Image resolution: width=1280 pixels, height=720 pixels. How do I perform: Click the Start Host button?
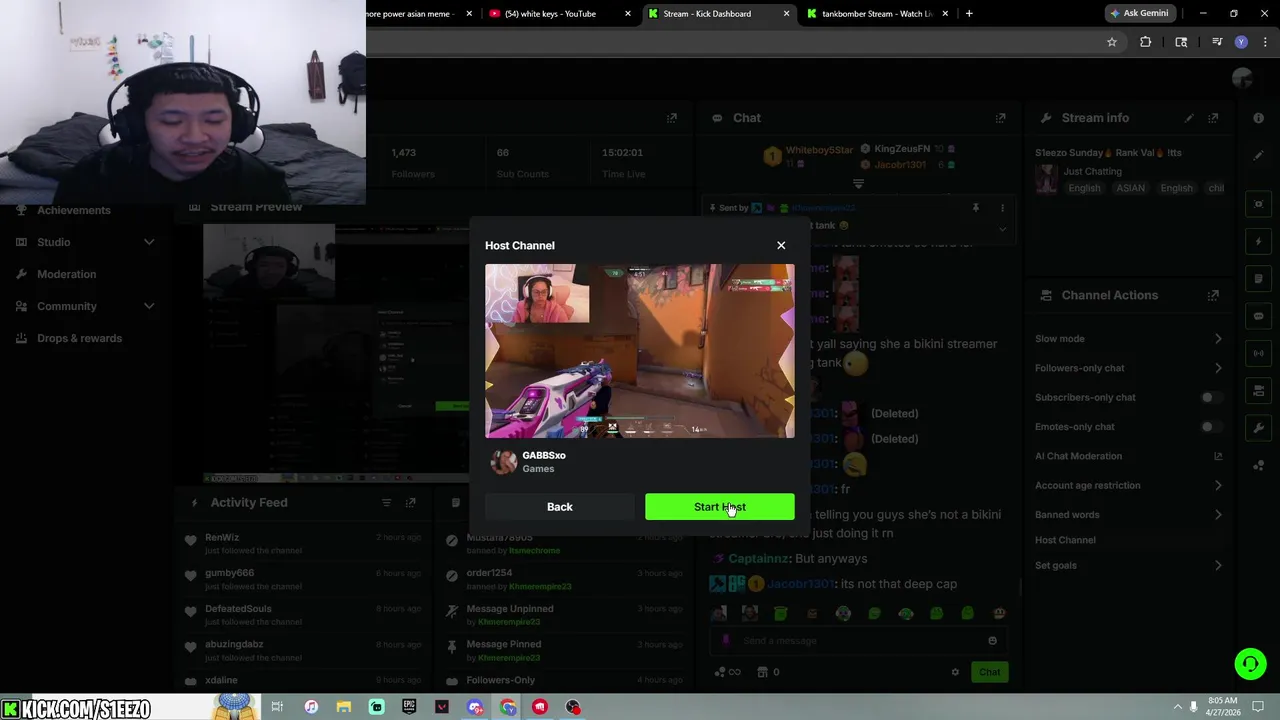coord(720,507)
